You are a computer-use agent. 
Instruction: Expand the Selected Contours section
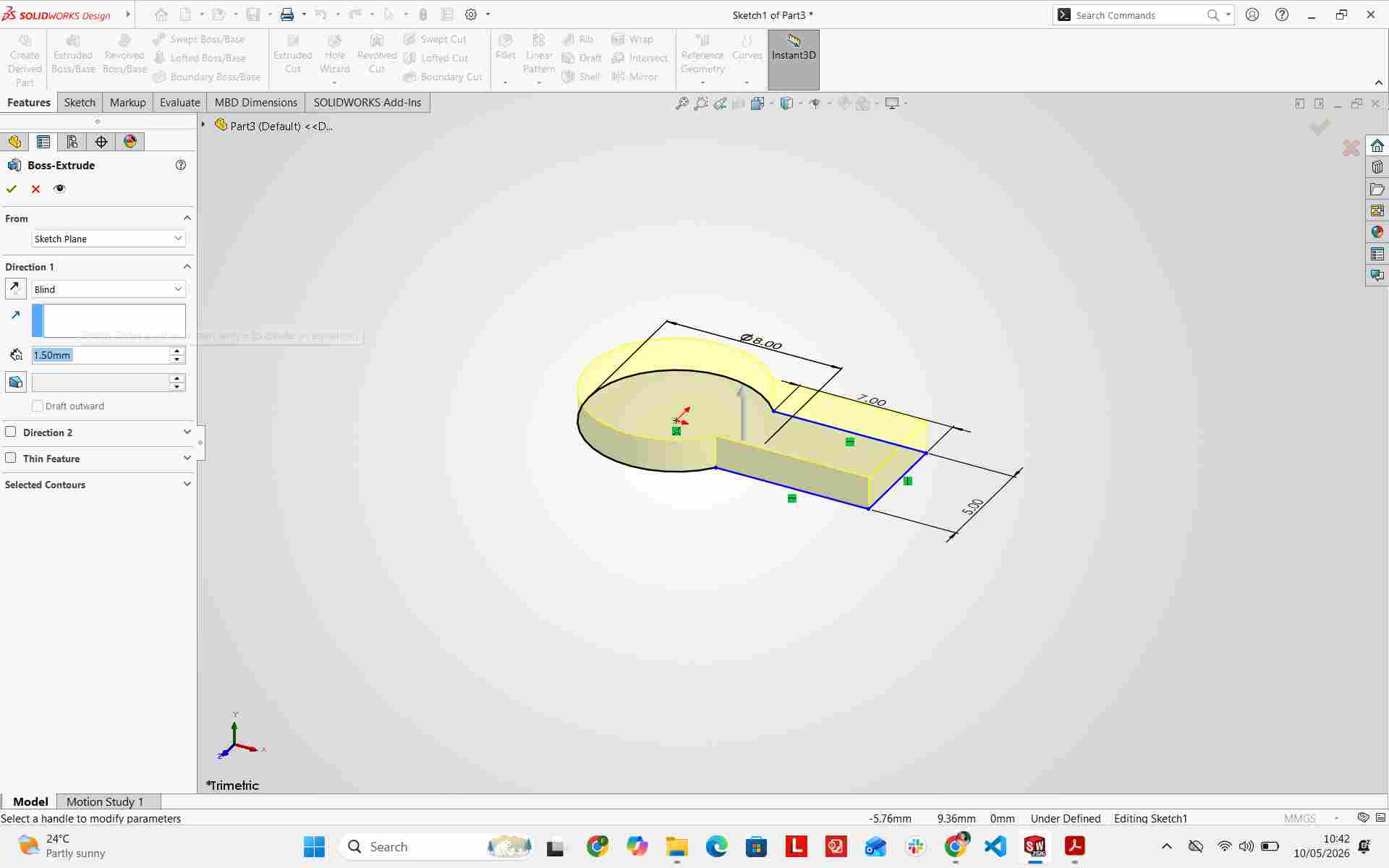(x=187, y=484)
